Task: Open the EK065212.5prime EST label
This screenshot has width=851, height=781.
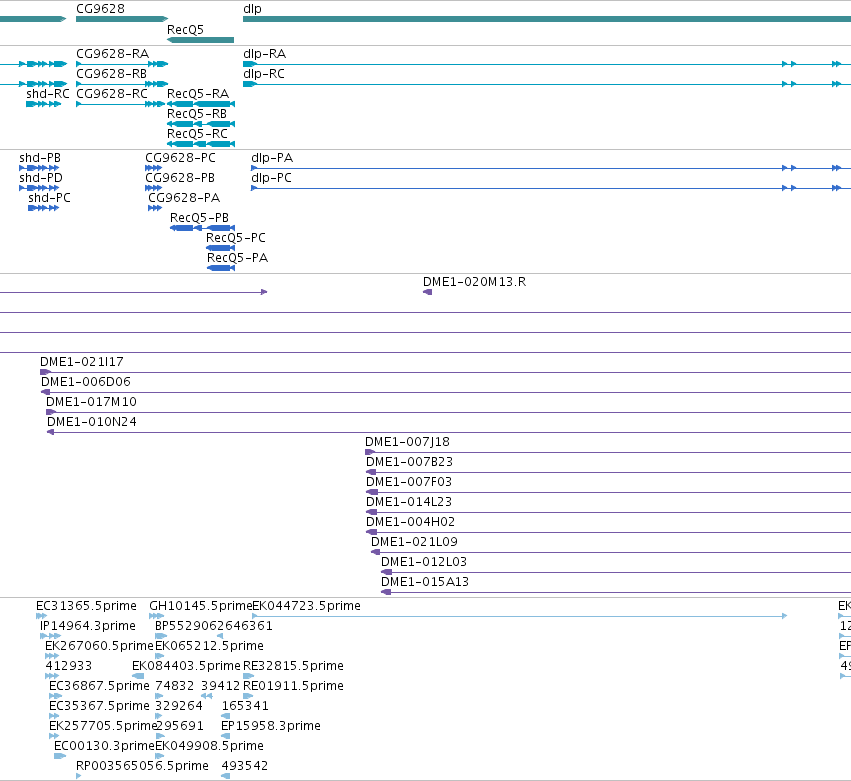Action: [209, 646]
